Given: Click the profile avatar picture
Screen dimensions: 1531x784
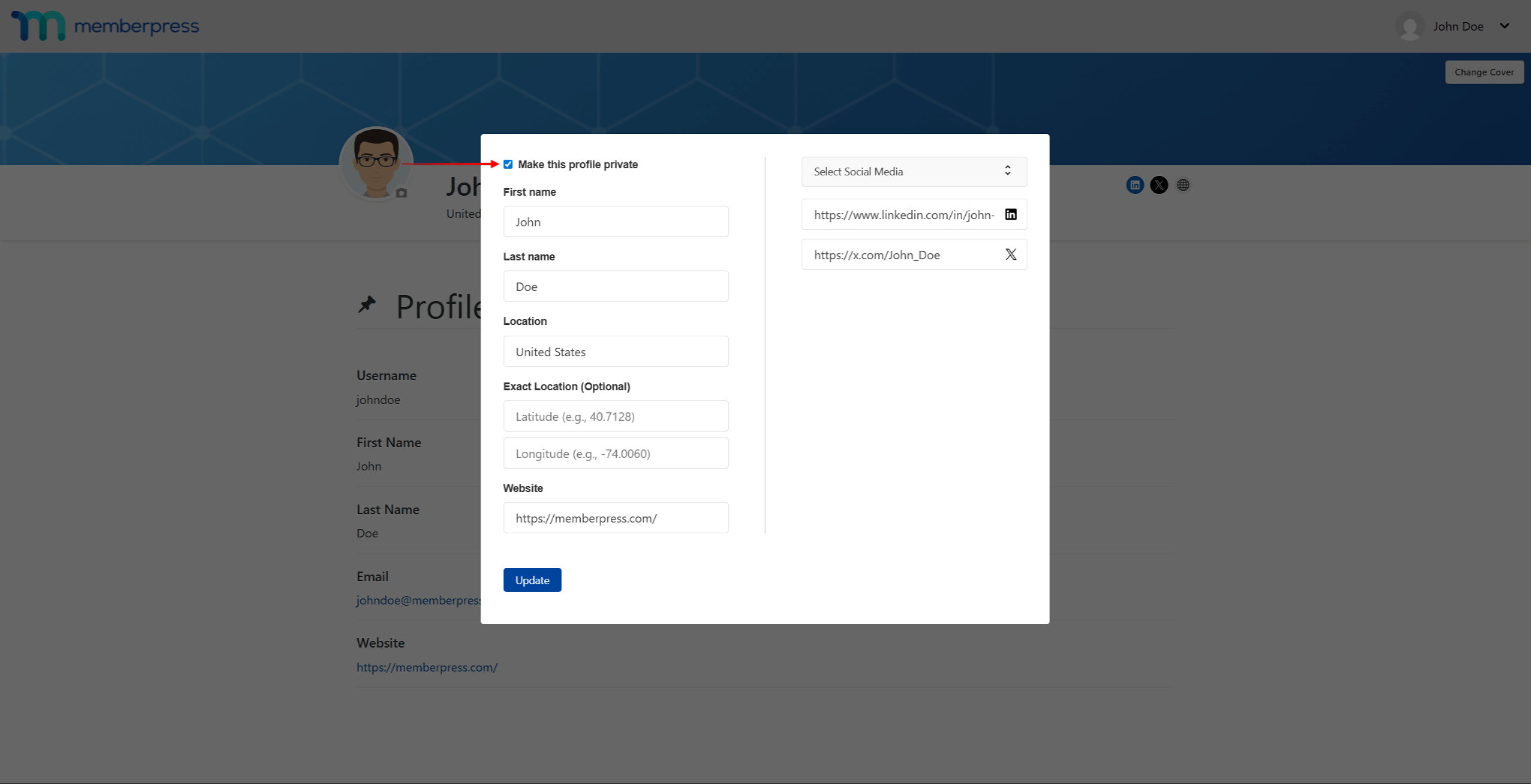Looking at the screenshot, I should coord(375,162).
